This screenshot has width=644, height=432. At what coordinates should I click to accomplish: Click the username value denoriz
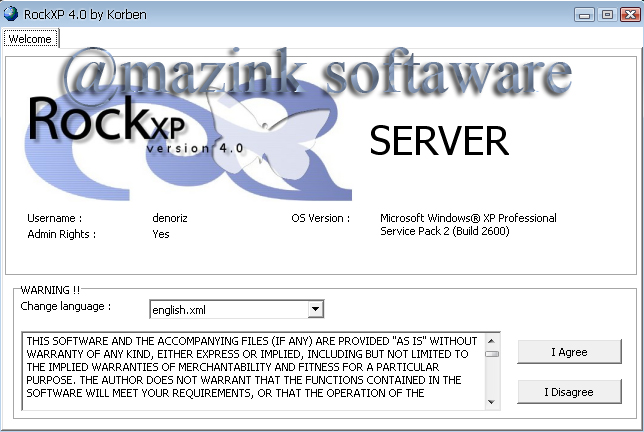tap(170, 218)
